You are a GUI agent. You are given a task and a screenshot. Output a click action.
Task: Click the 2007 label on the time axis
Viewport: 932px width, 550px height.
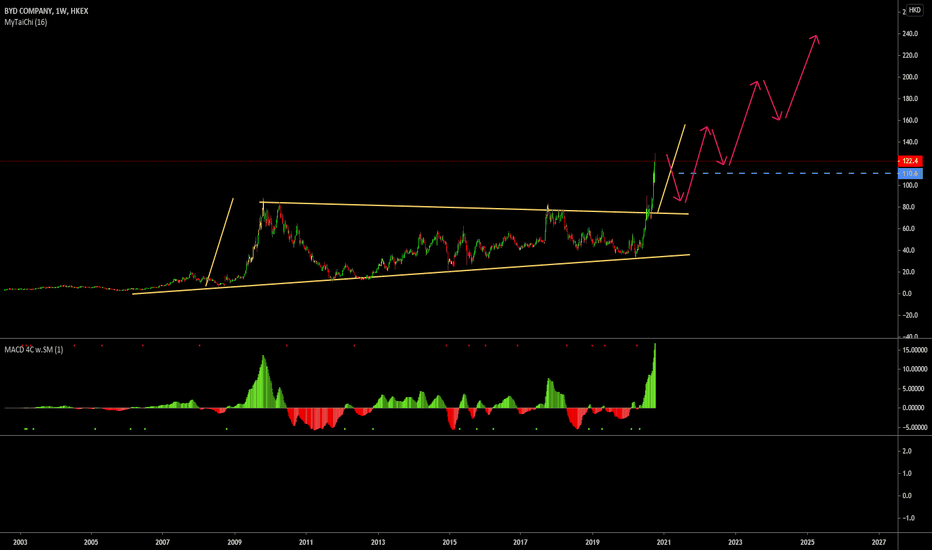[x=163, y=542]
